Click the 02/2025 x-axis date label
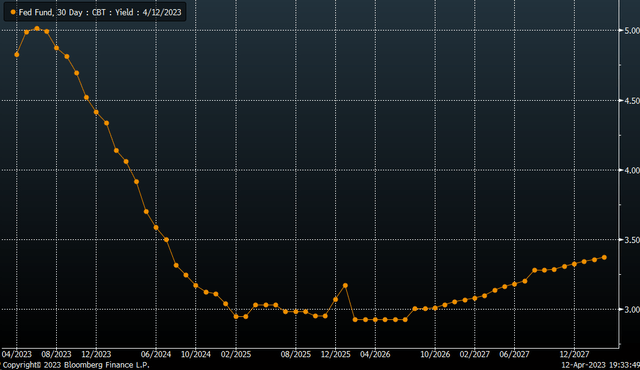 (x=236, y=354)
